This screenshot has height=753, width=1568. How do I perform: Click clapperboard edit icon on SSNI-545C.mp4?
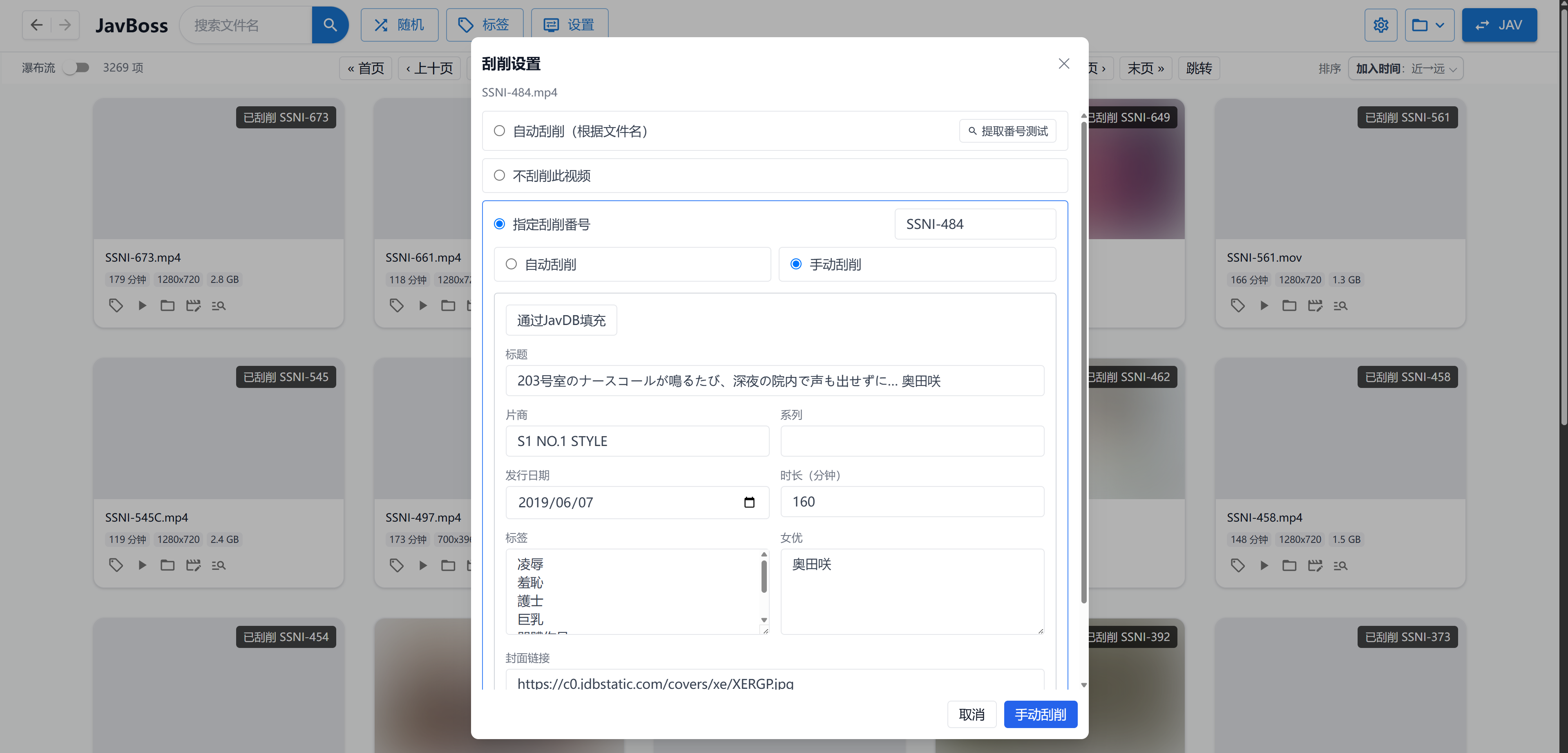coord(193,565)
